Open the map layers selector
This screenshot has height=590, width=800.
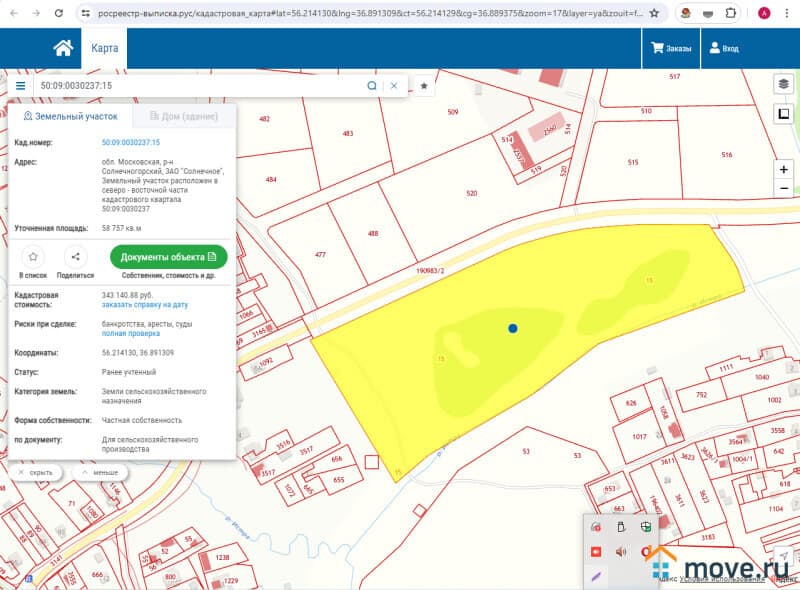784,84
